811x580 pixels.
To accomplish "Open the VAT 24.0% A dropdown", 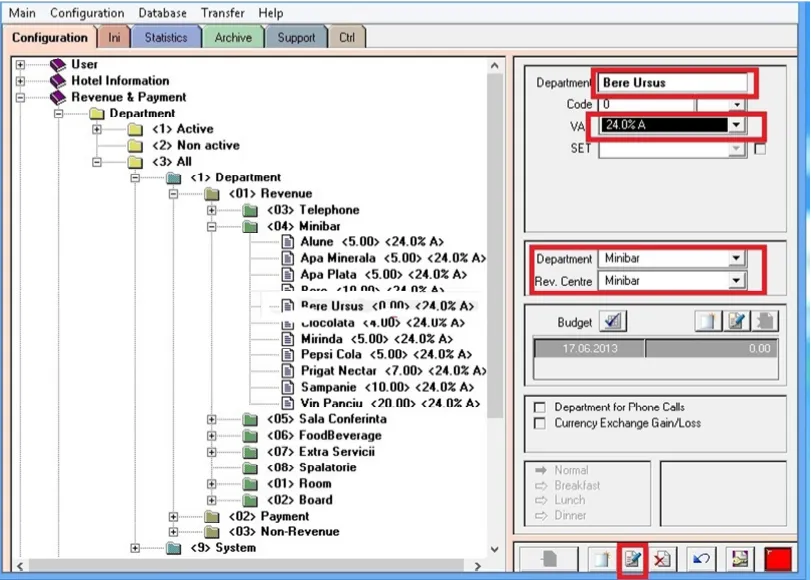I will pyautogui.click(x=736, y=125).
